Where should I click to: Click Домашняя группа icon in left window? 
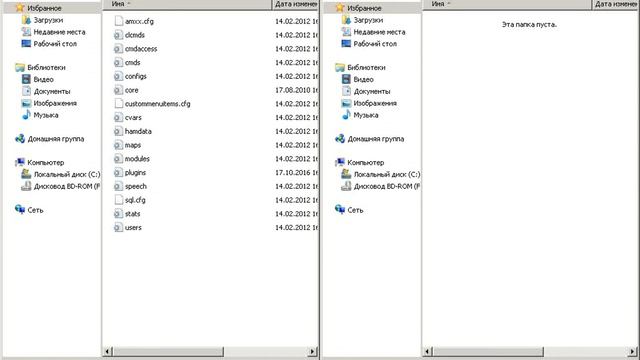click(x=20, y=139)
